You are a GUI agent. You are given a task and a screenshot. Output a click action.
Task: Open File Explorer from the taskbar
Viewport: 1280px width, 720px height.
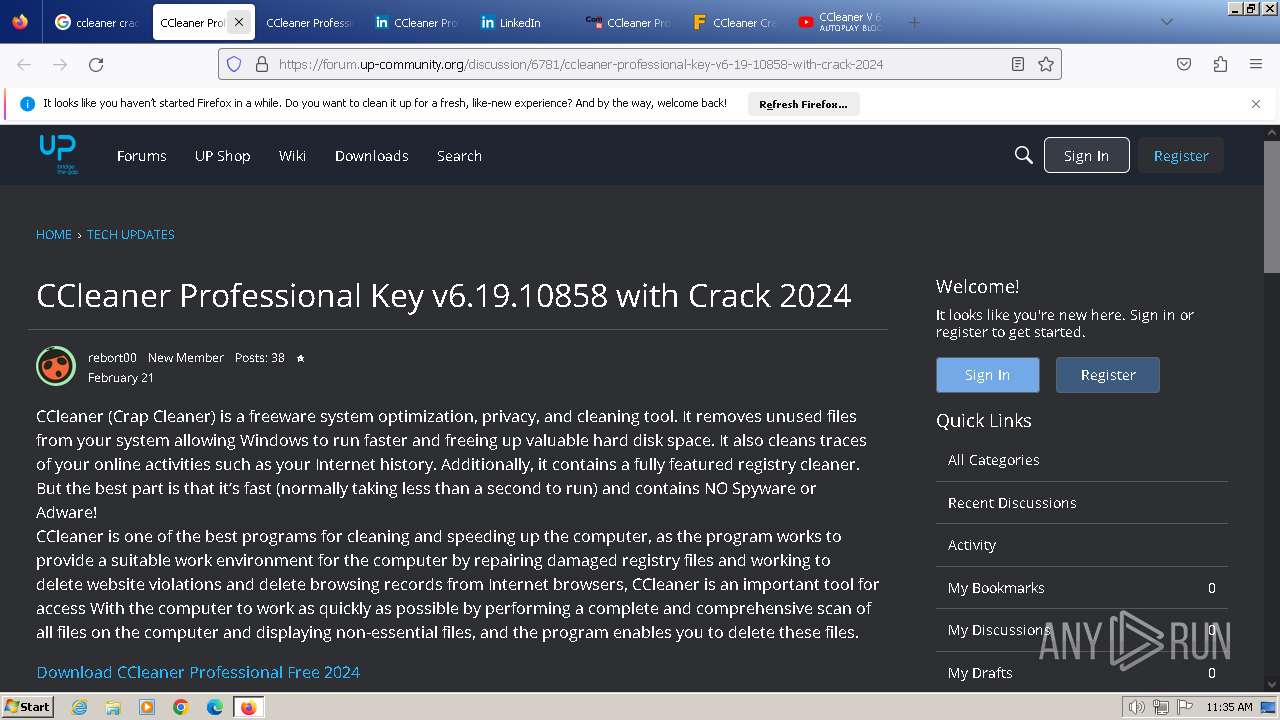[x=113, y=707]
